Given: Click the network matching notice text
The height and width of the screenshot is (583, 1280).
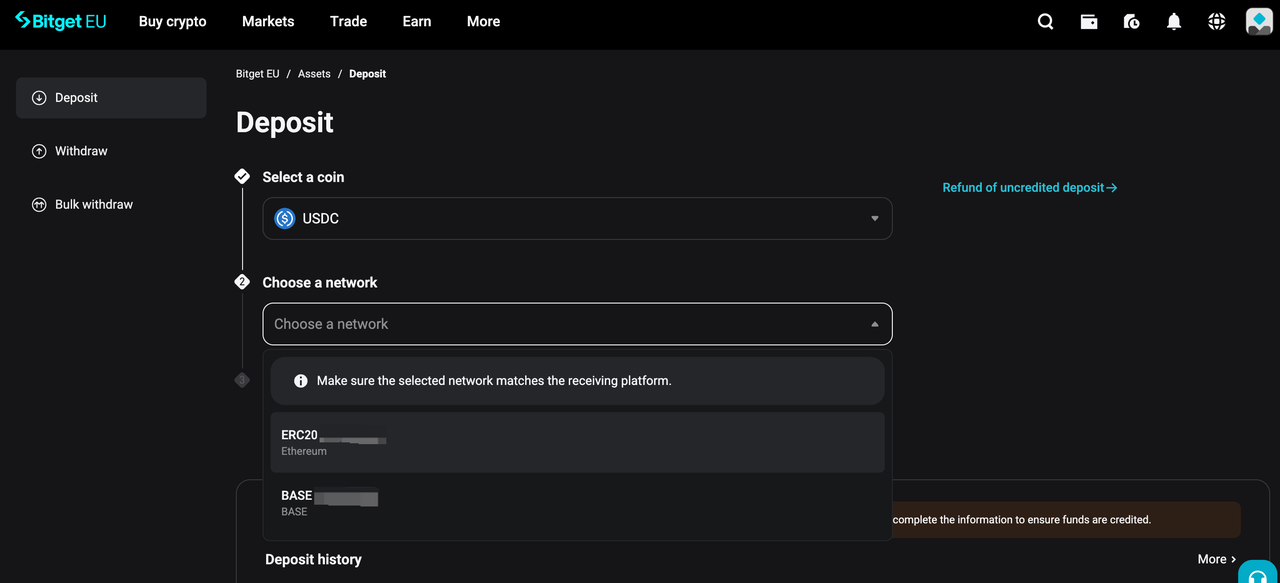Looking at the screenshot, I should [x=494, y=381].
